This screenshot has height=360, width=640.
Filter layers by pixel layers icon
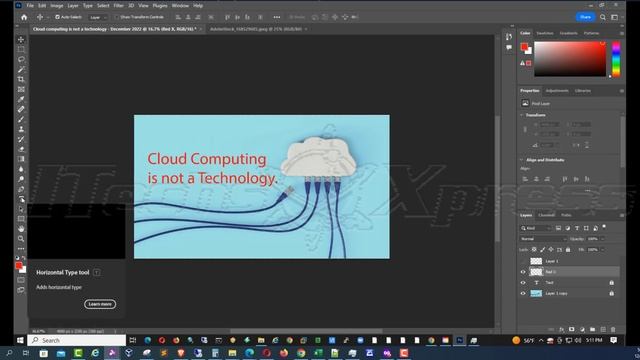point(558,228)
